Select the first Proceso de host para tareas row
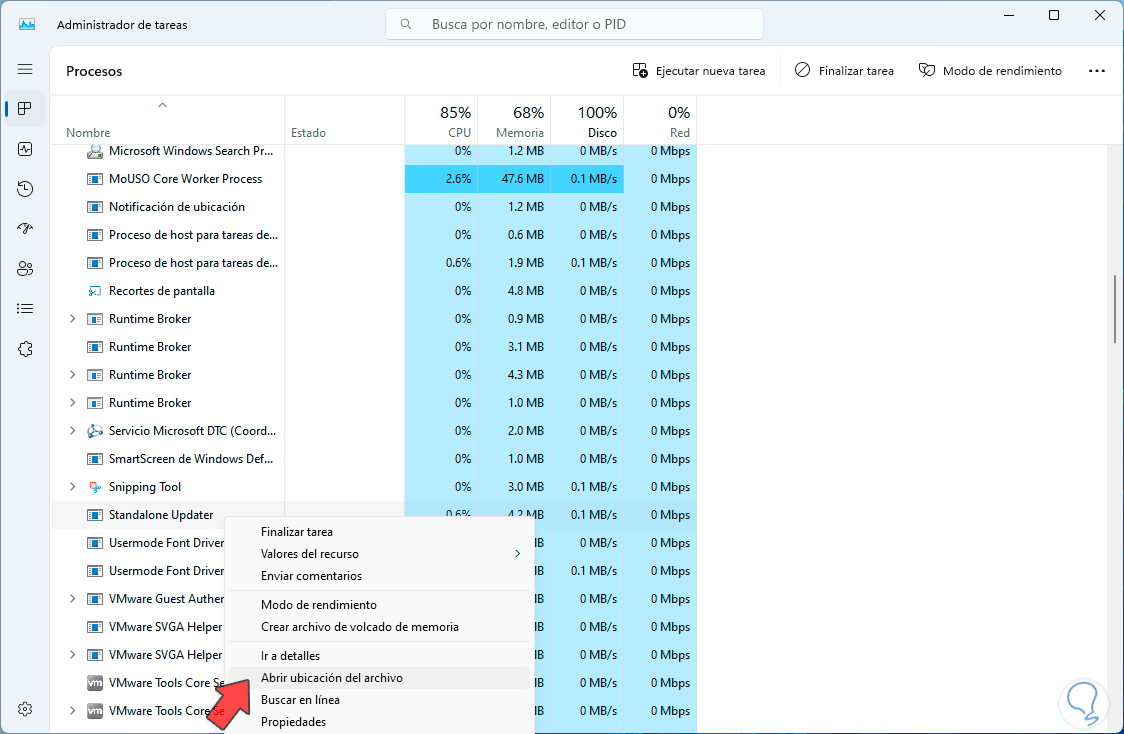1124x734 pixels. coord(373,235)
